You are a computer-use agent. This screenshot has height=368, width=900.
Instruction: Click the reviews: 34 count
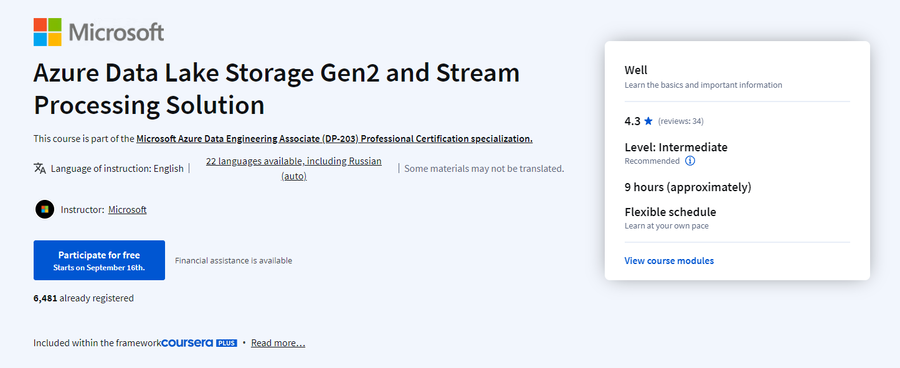(681, 121)
